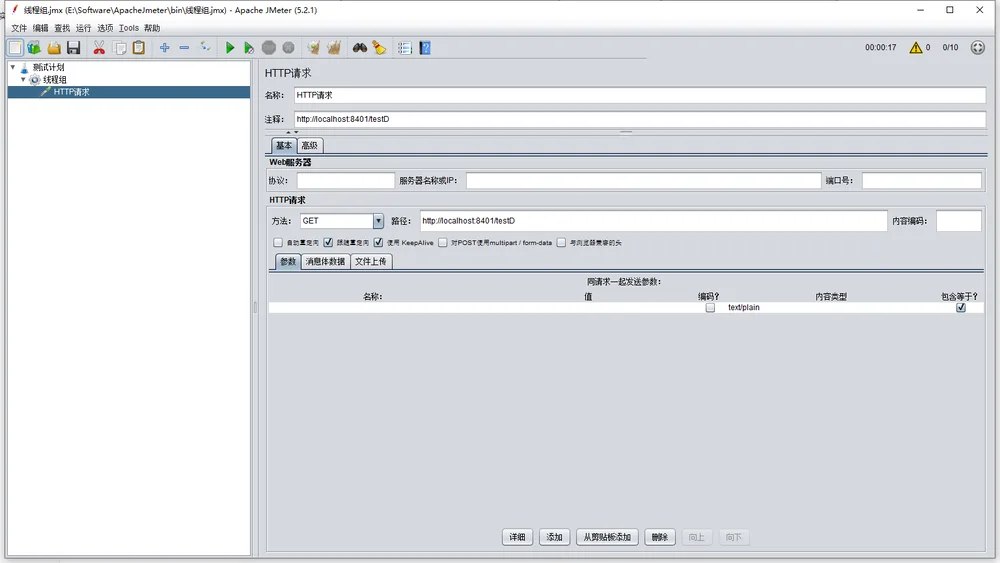Click the 名称 input field
This screenshot has width=1000, height=563.
click(640, 95)
